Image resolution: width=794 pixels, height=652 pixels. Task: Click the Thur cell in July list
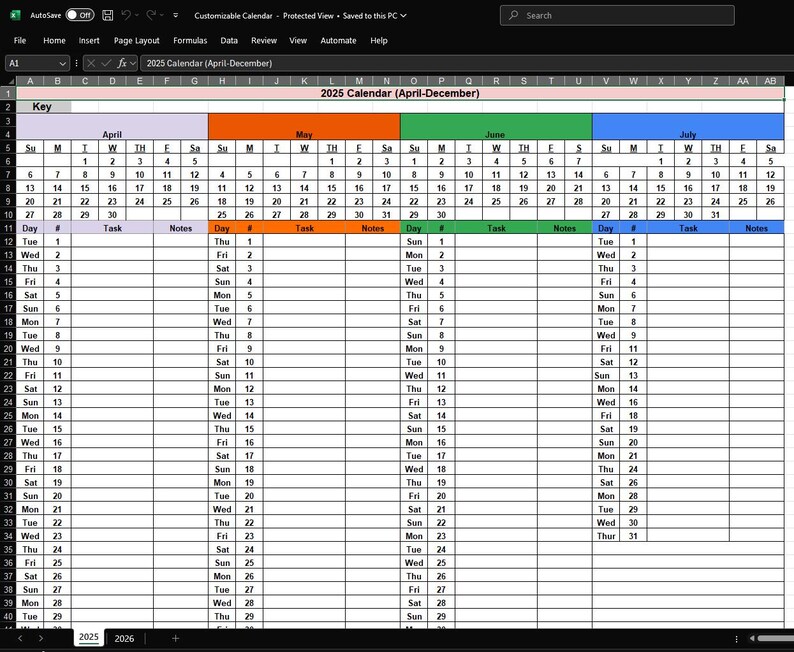tap(606, 536)
